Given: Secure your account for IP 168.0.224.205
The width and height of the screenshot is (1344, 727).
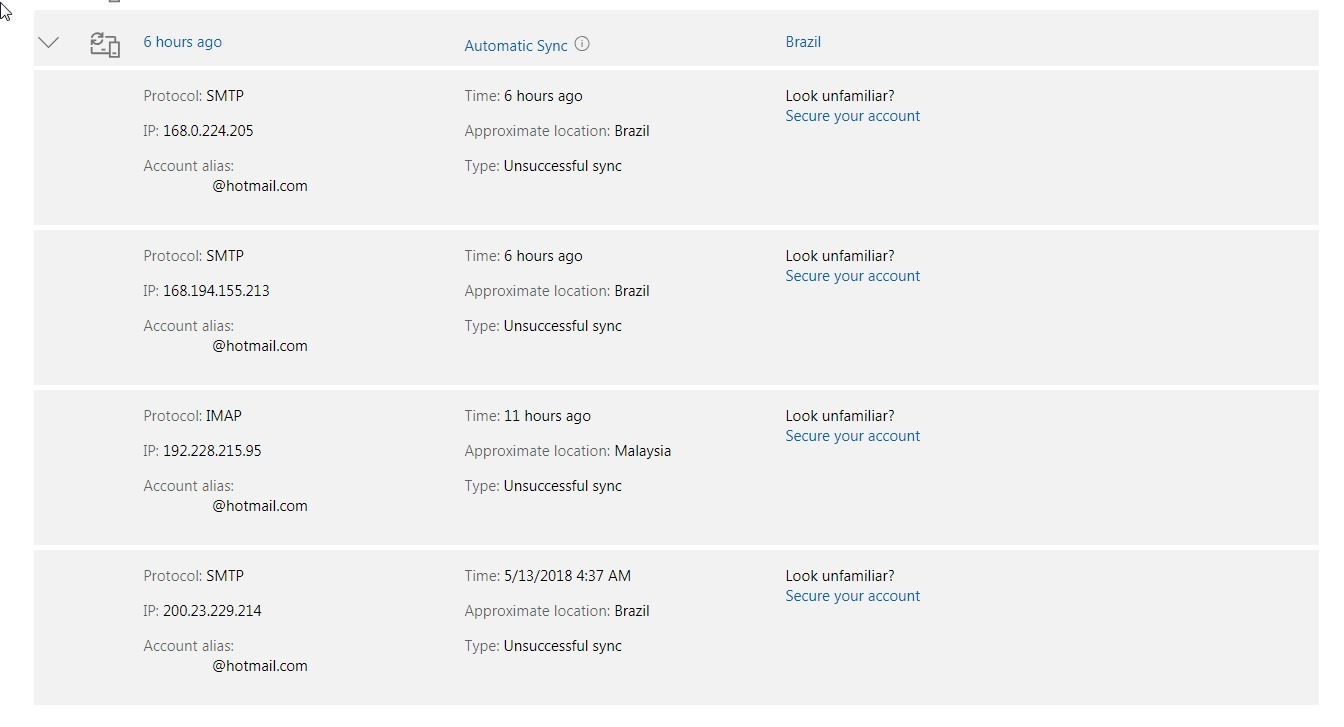Looking at the screenshot, I should [852, 116].
